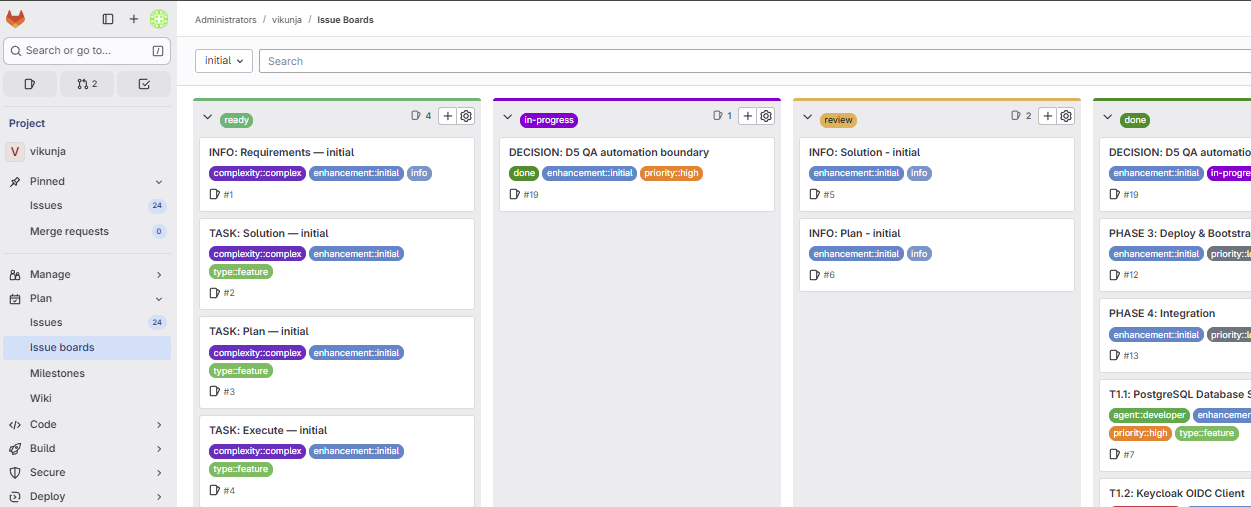Click the Deploy section icon
The height and width of the screenshot is (507, 1251).
(x=15, y=496)
